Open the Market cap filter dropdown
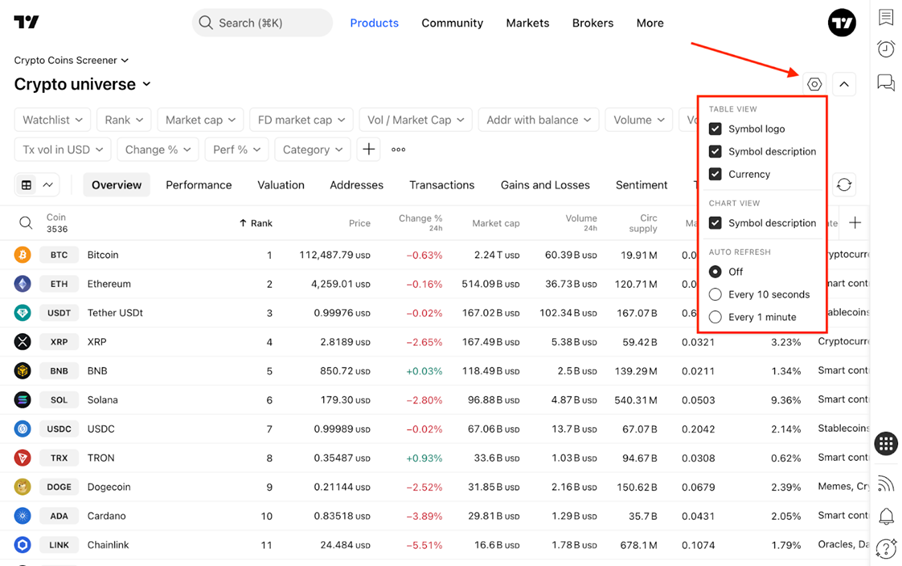This screenshot has width=902, height=566. click(x=200, y=120)
